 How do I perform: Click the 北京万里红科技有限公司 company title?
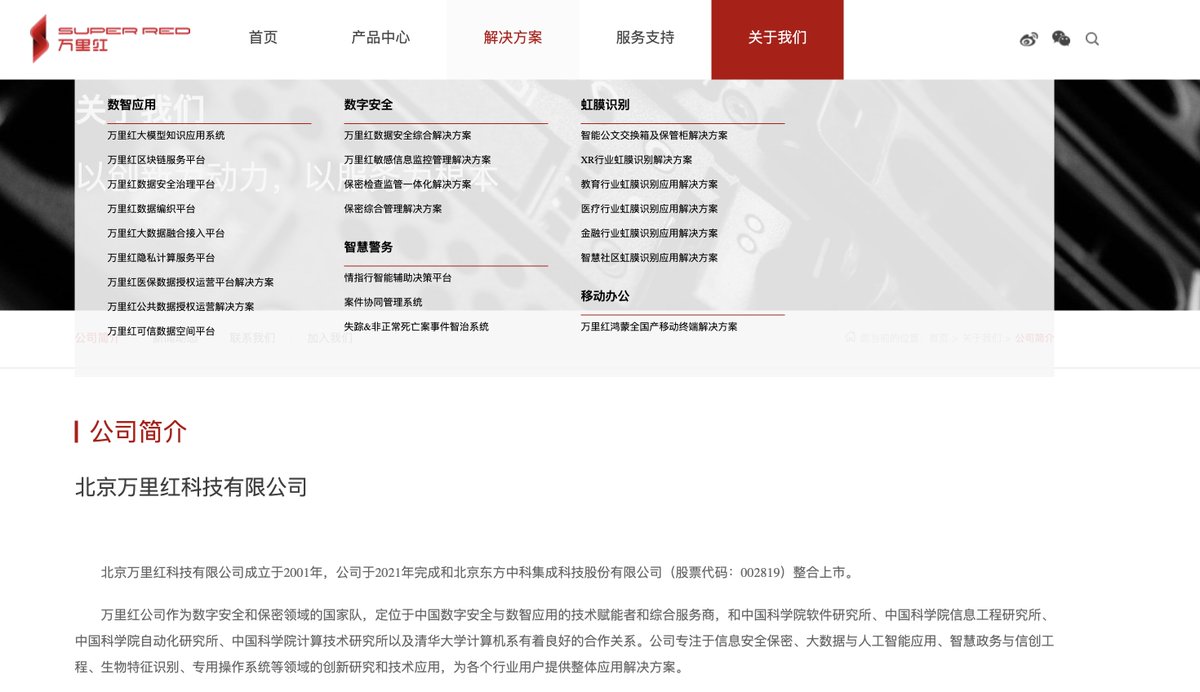tap(191, 487)
